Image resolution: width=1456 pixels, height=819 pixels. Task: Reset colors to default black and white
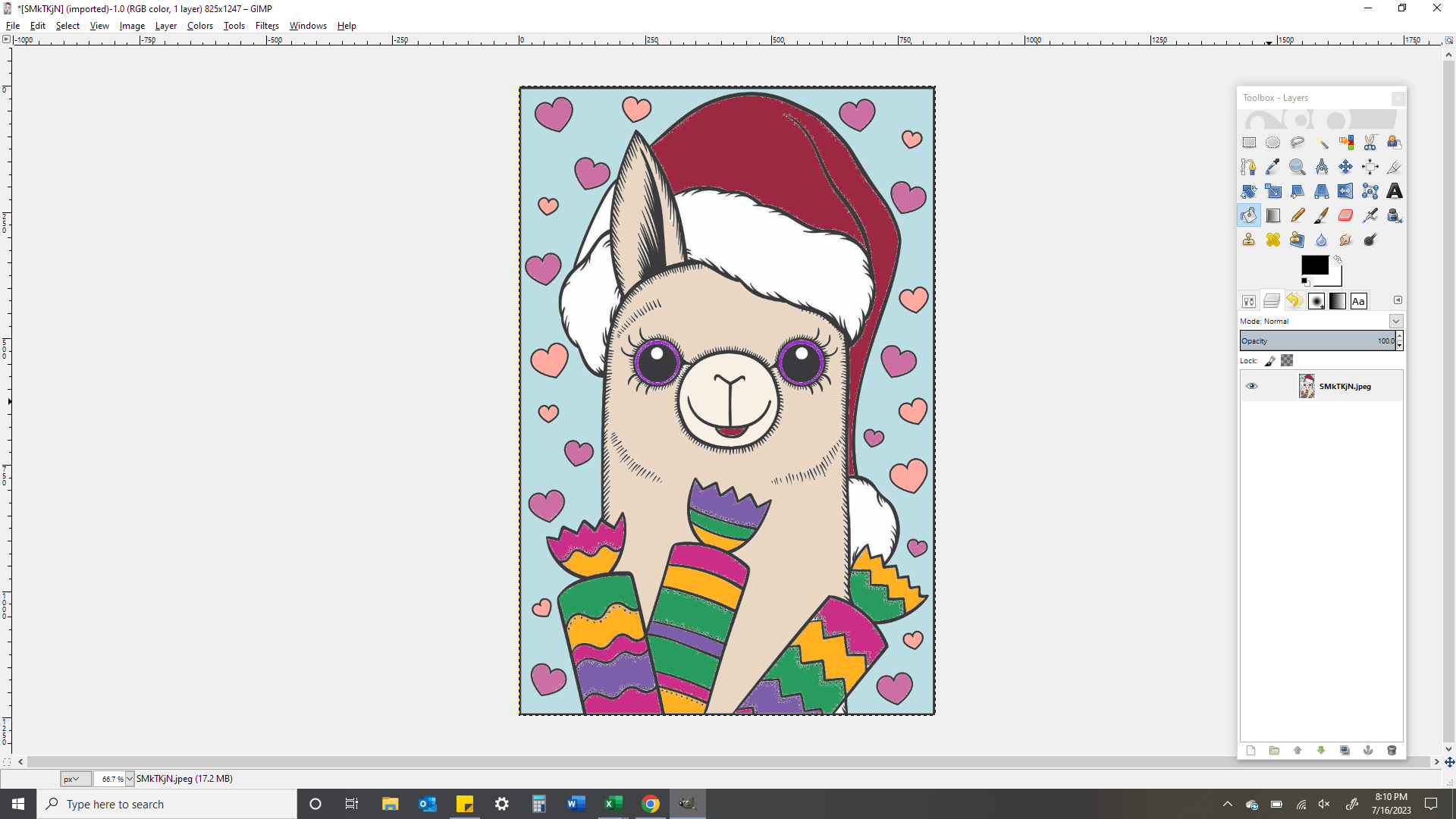click(1305, 281)
